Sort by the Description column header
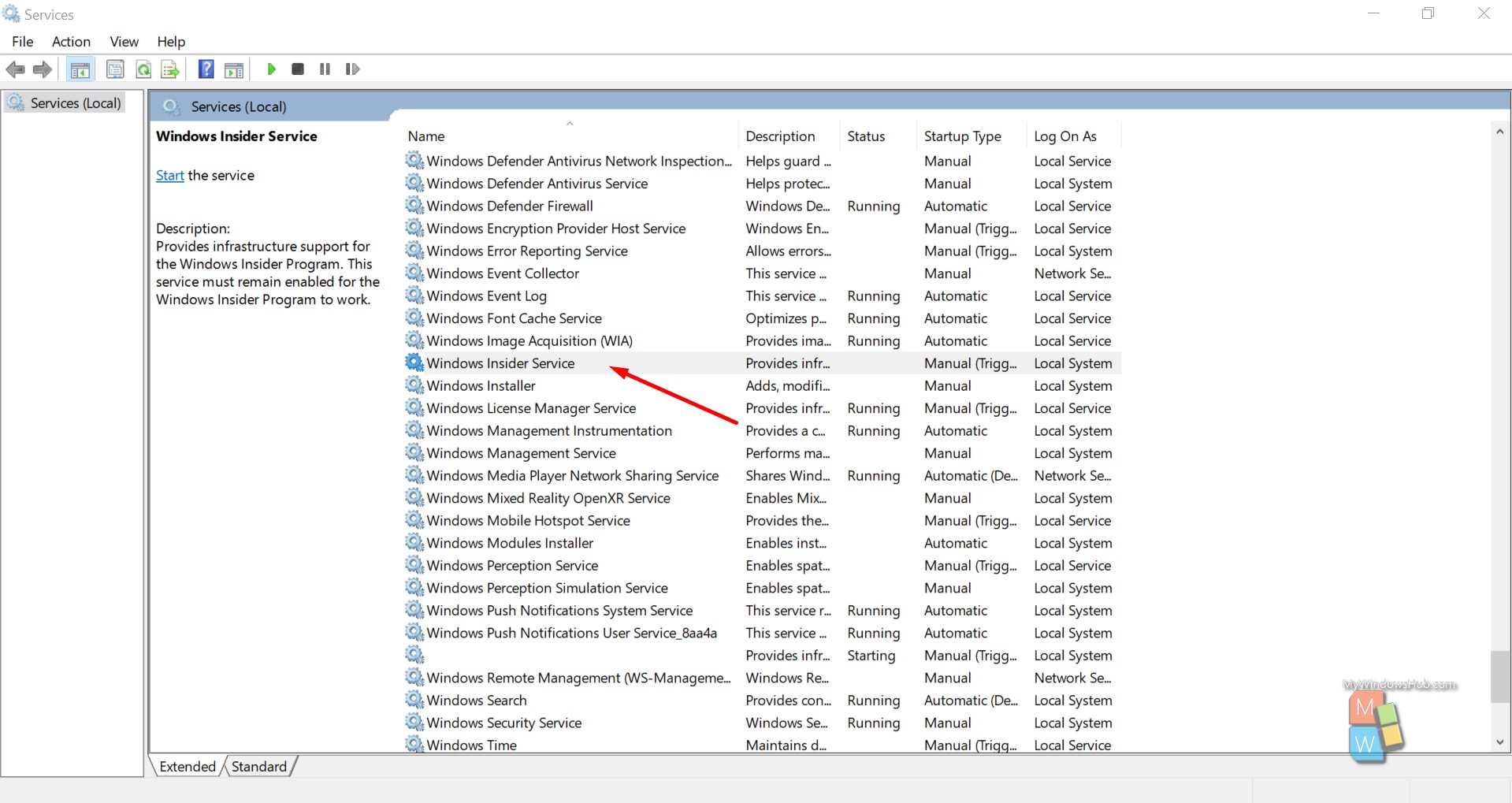Image resolution: width=1512 pixels, height=803 pixels. 790,136
